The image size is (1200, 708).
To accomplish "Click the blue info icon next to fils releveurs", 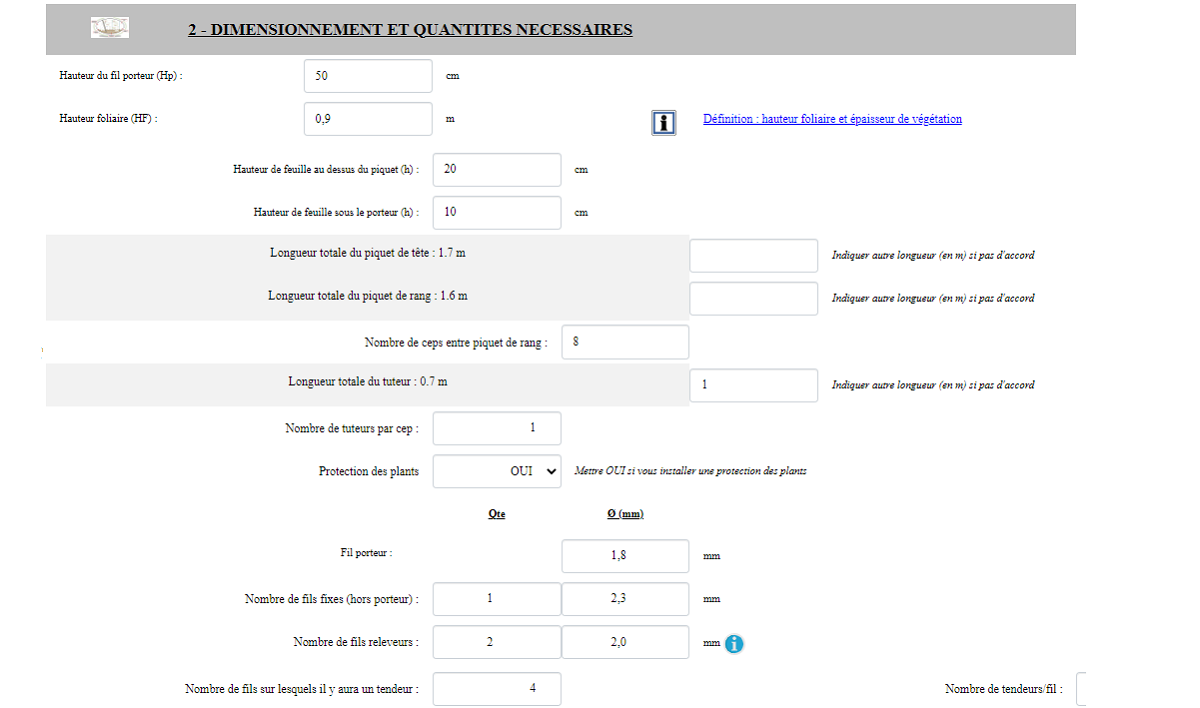I will (734, 644).
